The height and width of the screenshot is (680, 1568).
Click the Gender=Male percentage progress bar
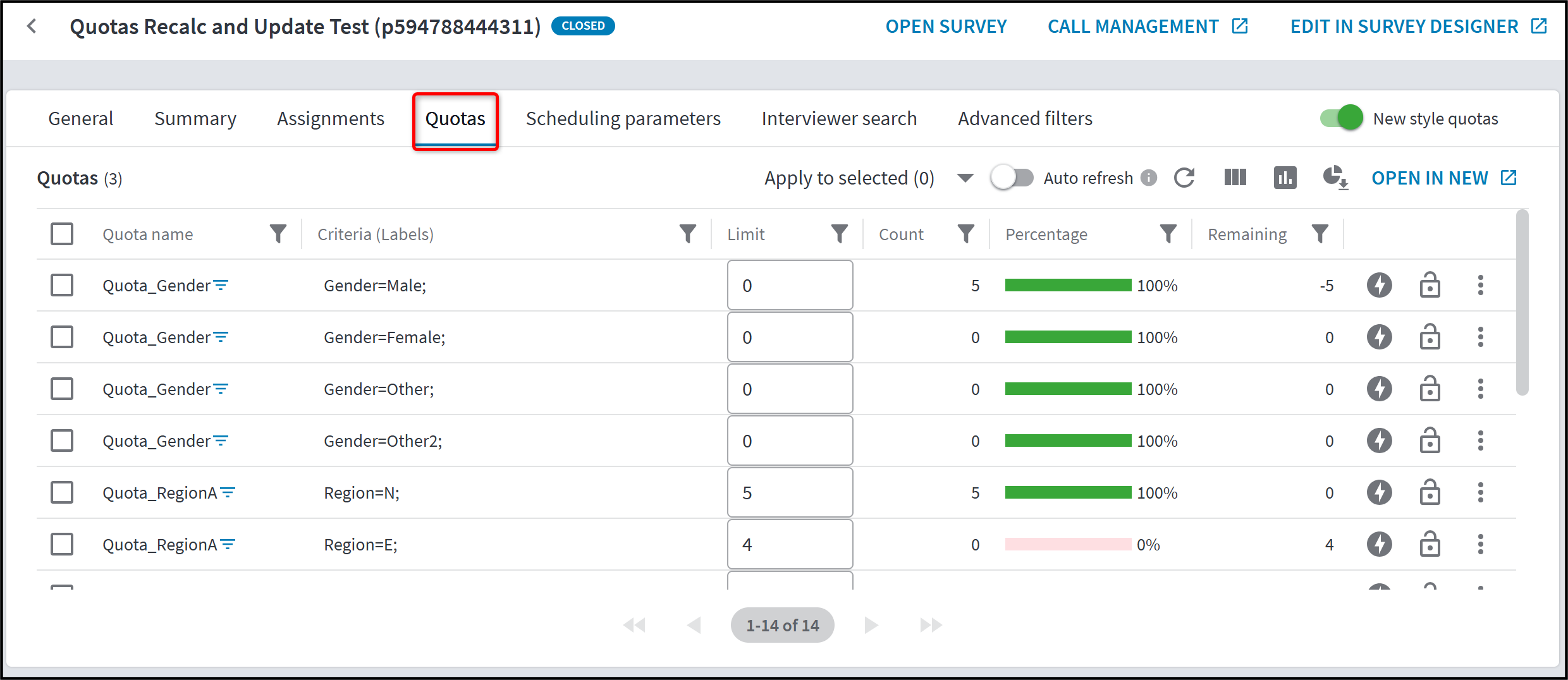[x=1068, y=285]
